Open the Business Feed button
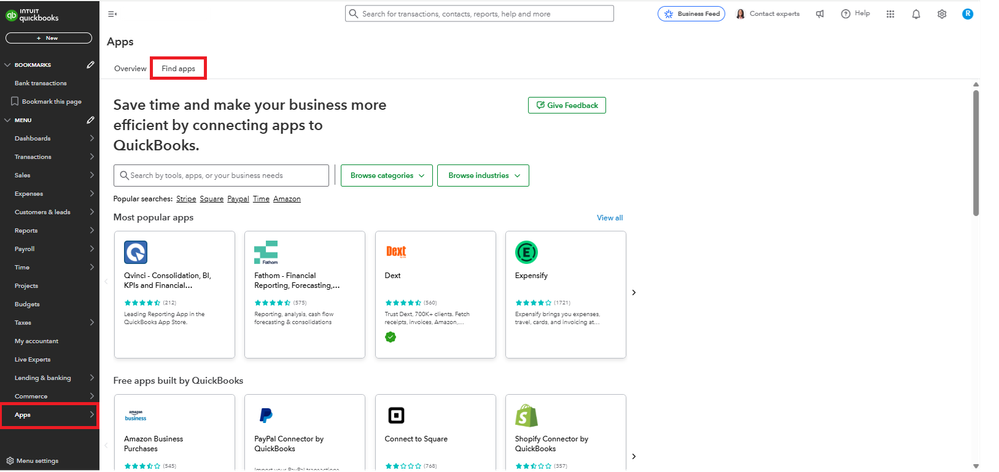The height and width of the screenshot is (472, 999). pos(691,14)
